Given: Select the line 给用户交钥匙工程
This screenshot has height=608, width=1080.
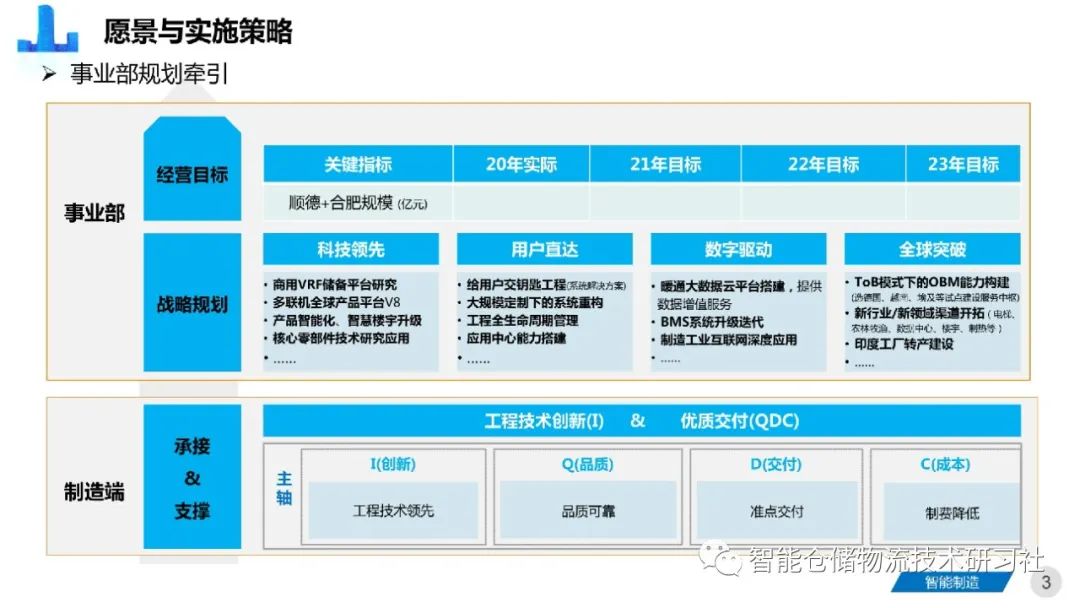Looking at the screenshot, I should 516,284.
